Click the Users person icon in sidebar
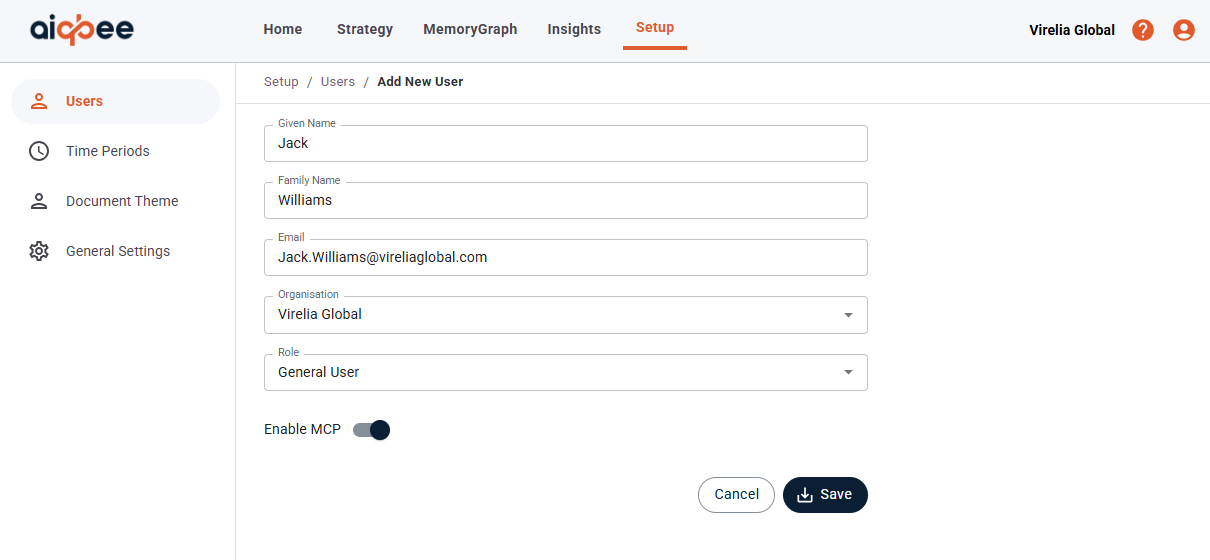 pos(39,101)
